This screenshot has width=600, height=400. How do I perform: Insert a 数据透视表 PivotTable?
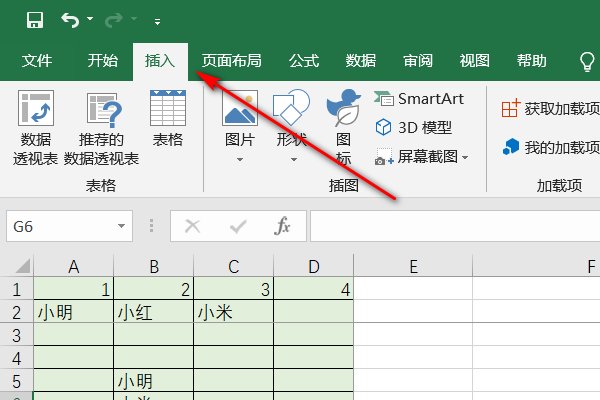[36, 128]
